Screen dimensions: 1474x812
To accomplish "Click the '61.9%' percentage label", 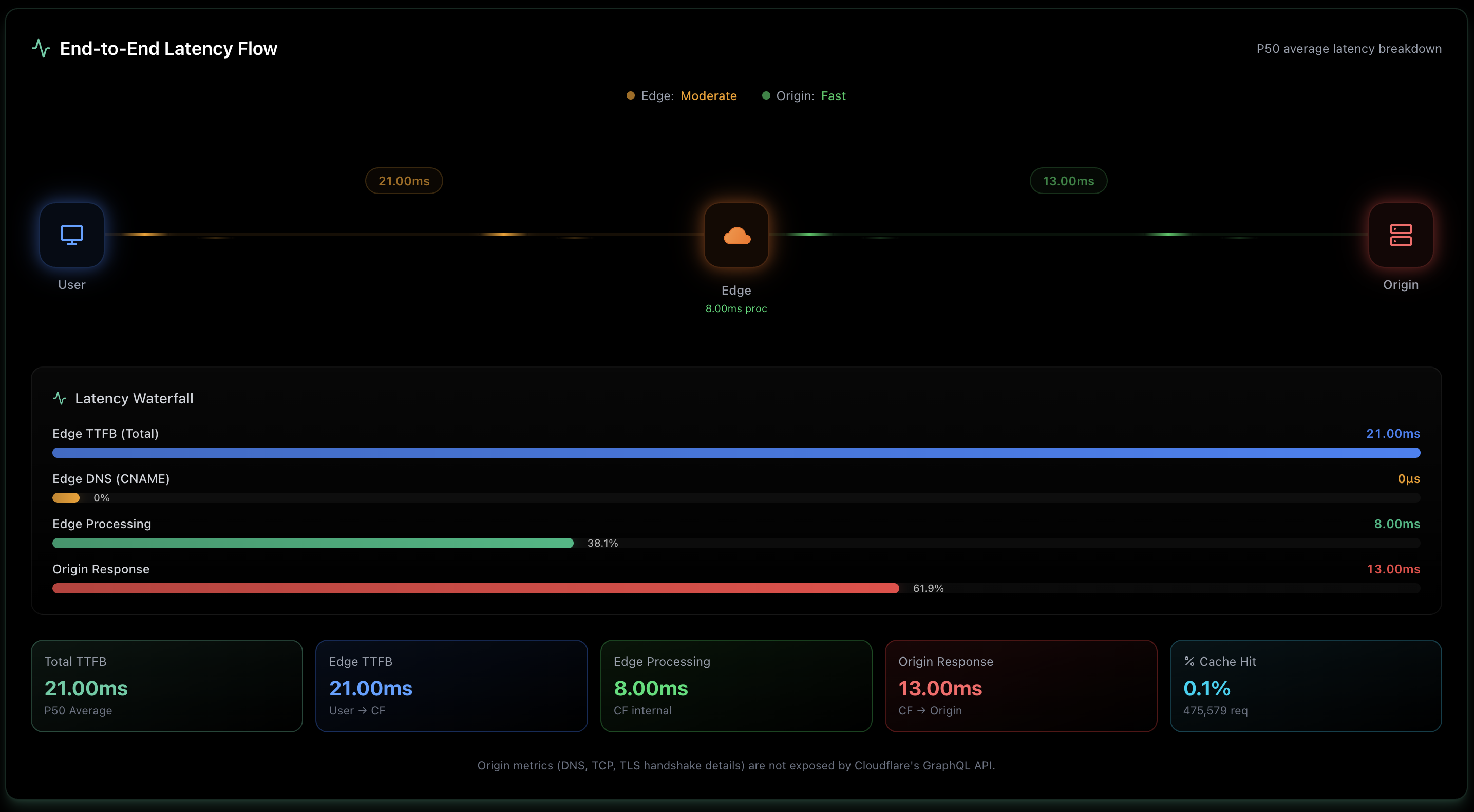I will tap(928, 588).
